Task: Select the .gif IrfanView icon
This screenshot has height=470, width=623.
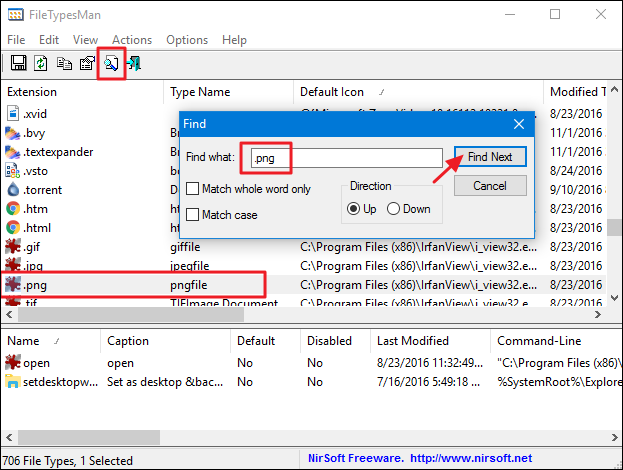Action: pos(13,246)
